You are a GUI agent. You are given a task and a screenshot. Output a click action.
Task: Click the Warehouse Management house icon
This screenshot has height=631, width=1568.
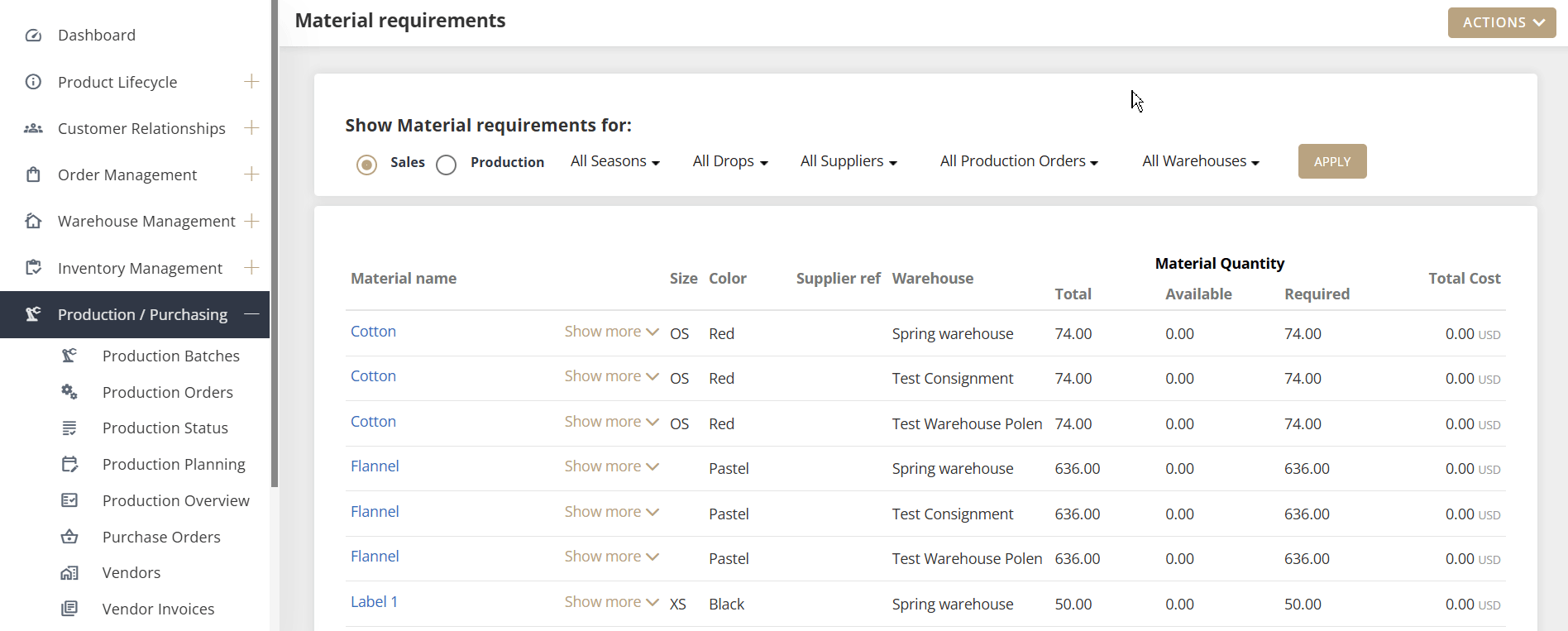click(x=33, y=221)
